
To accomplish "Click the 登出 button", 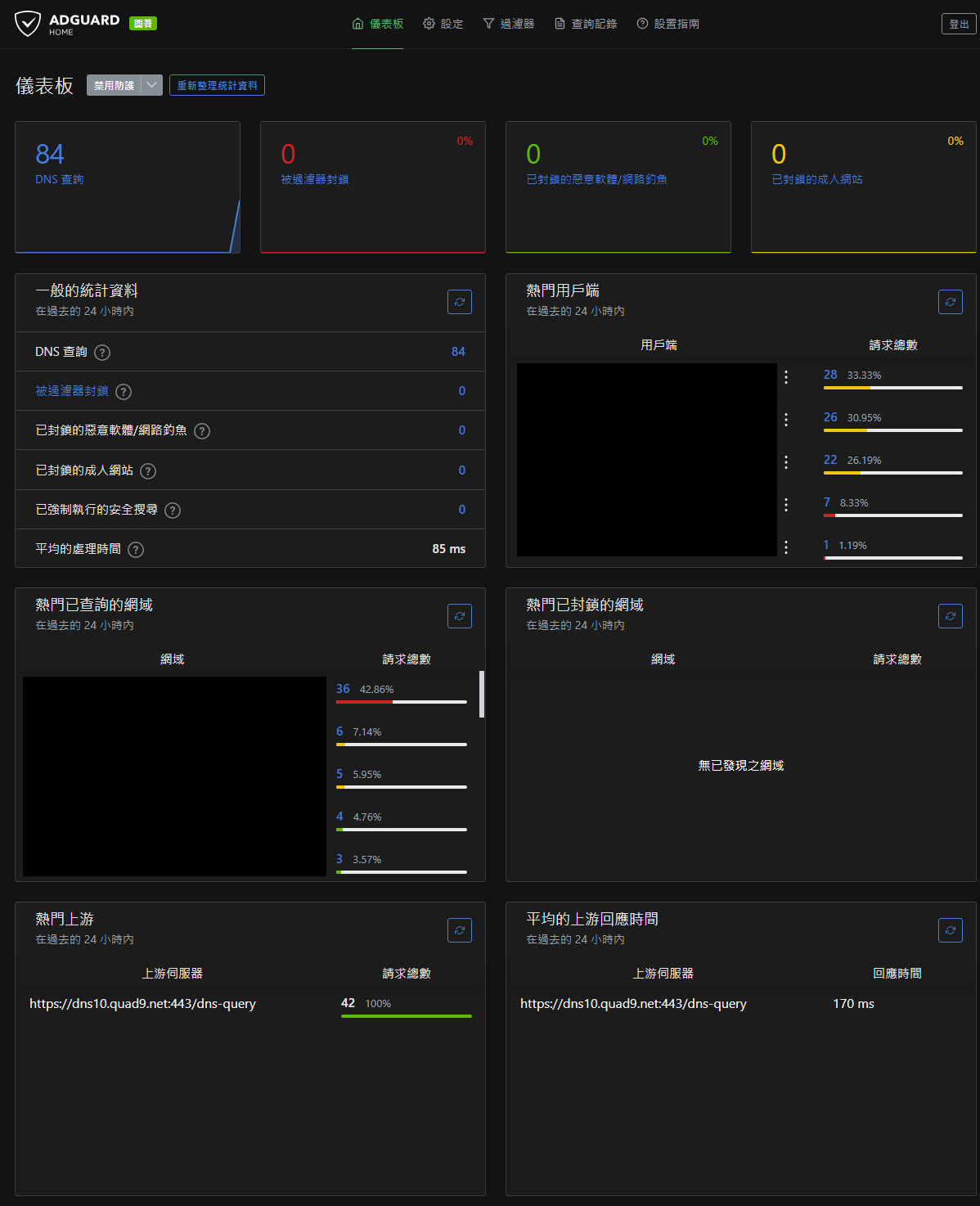I will click(x=958, y=24).
